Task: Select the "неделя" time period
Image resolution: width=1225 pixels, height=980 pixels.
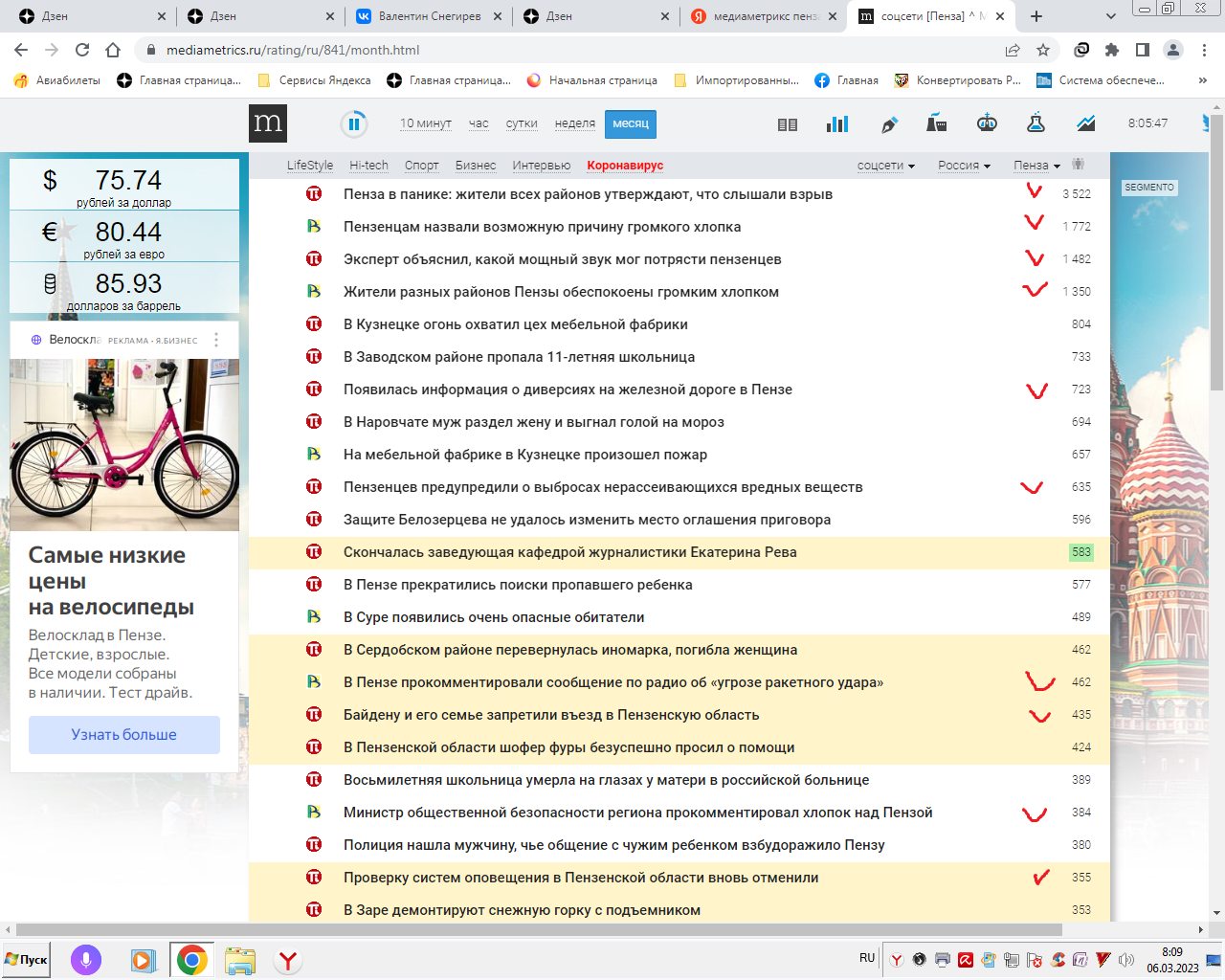Action: tap(574, 123)
